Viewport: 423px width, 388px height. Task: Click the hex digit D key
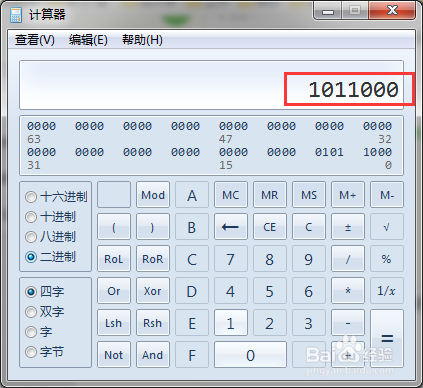[192, 291]
